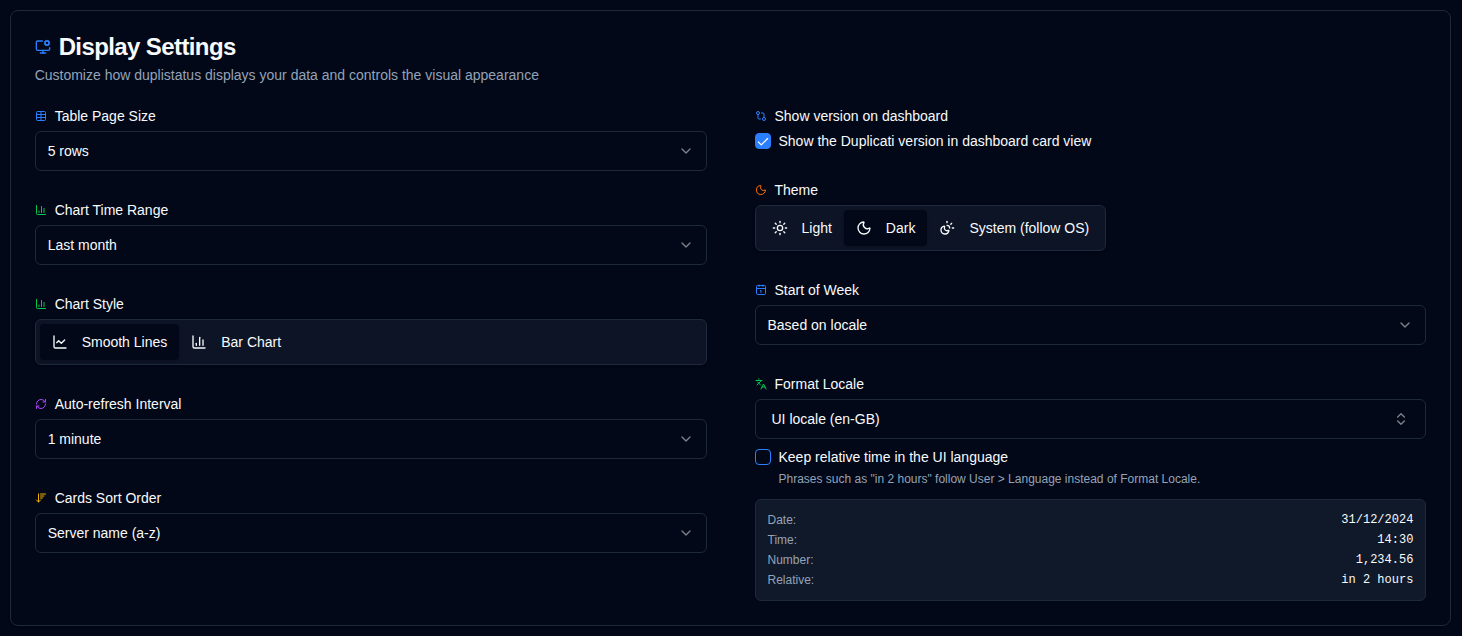1462x636 pixels.
Task: Click the line chart icon in Smooth Lines
Action: (x=60, y=342)
